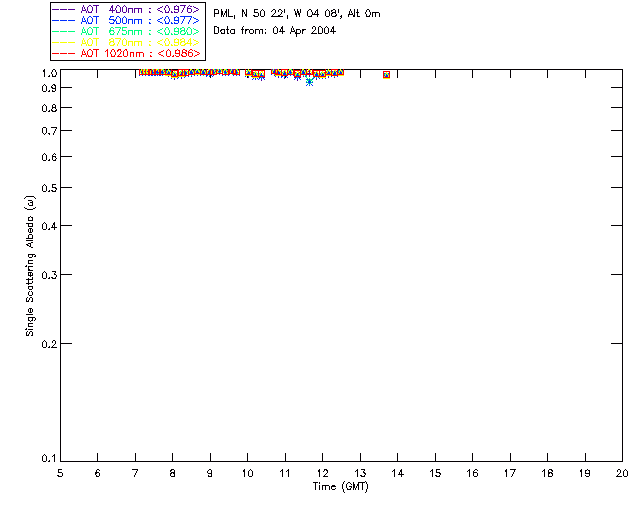Click the AOT 500nm legend entry
Image resolution: width=640 pixels, height=512 pixels.
(x=126, y=20)
